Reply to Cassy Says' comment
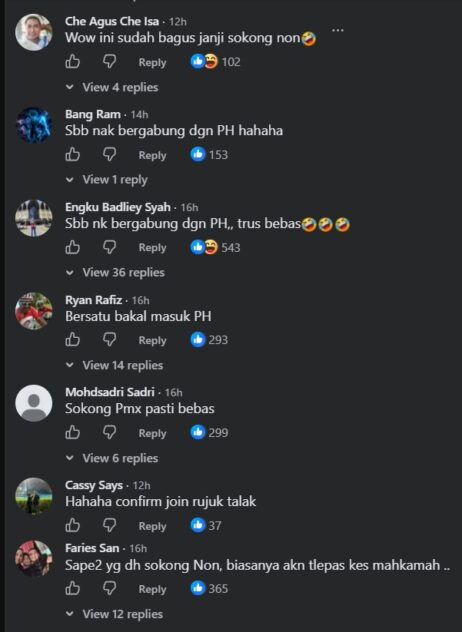This screenshot has width=462, height=632. pyautogui.click(x=152, y=526)
